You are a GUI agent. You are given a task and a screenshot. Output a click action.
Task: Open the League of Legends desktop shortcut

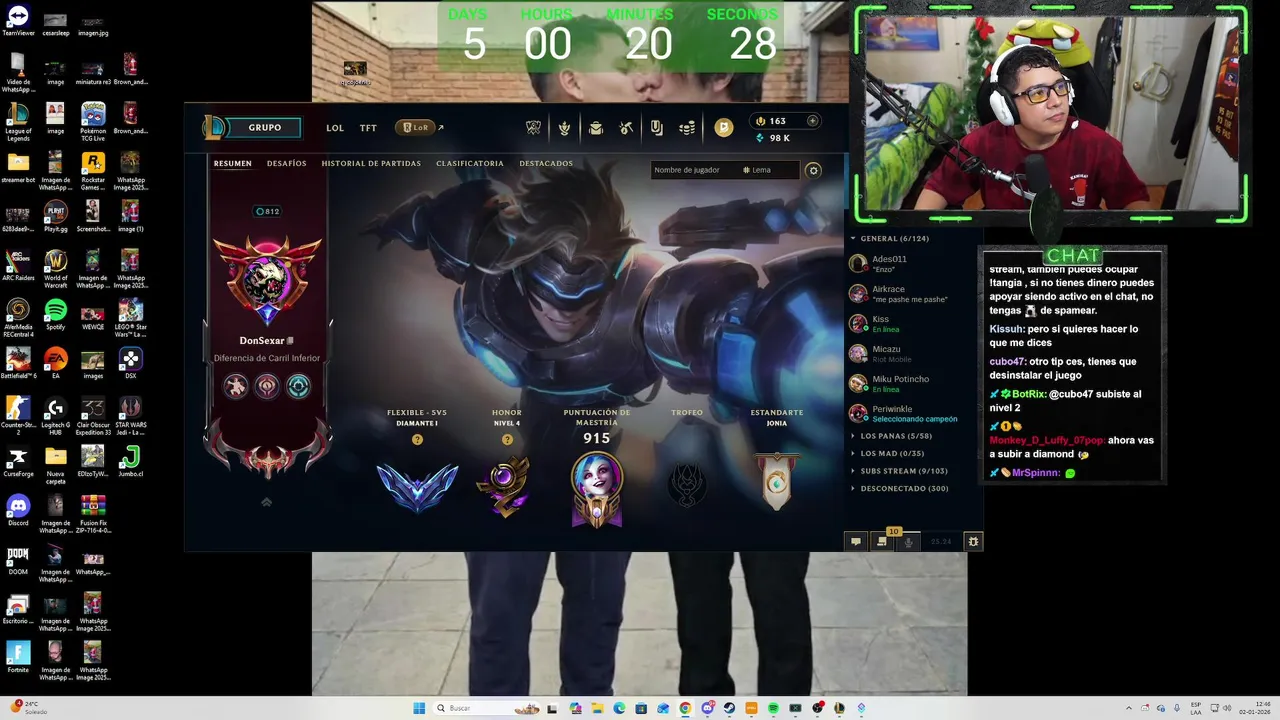pos(18,120)
